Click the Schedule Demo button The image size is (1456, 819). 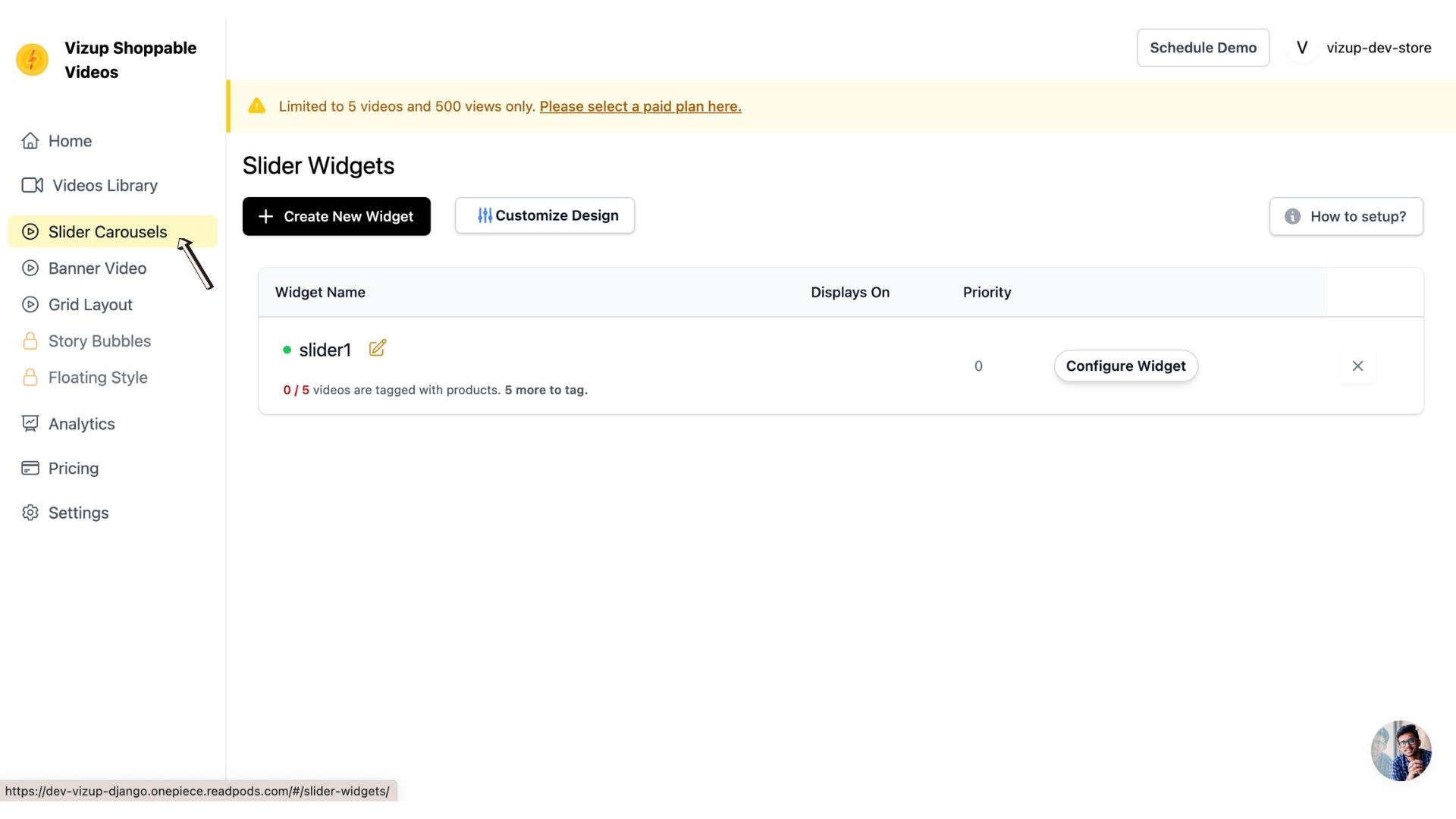click(x=1203, y=48)
